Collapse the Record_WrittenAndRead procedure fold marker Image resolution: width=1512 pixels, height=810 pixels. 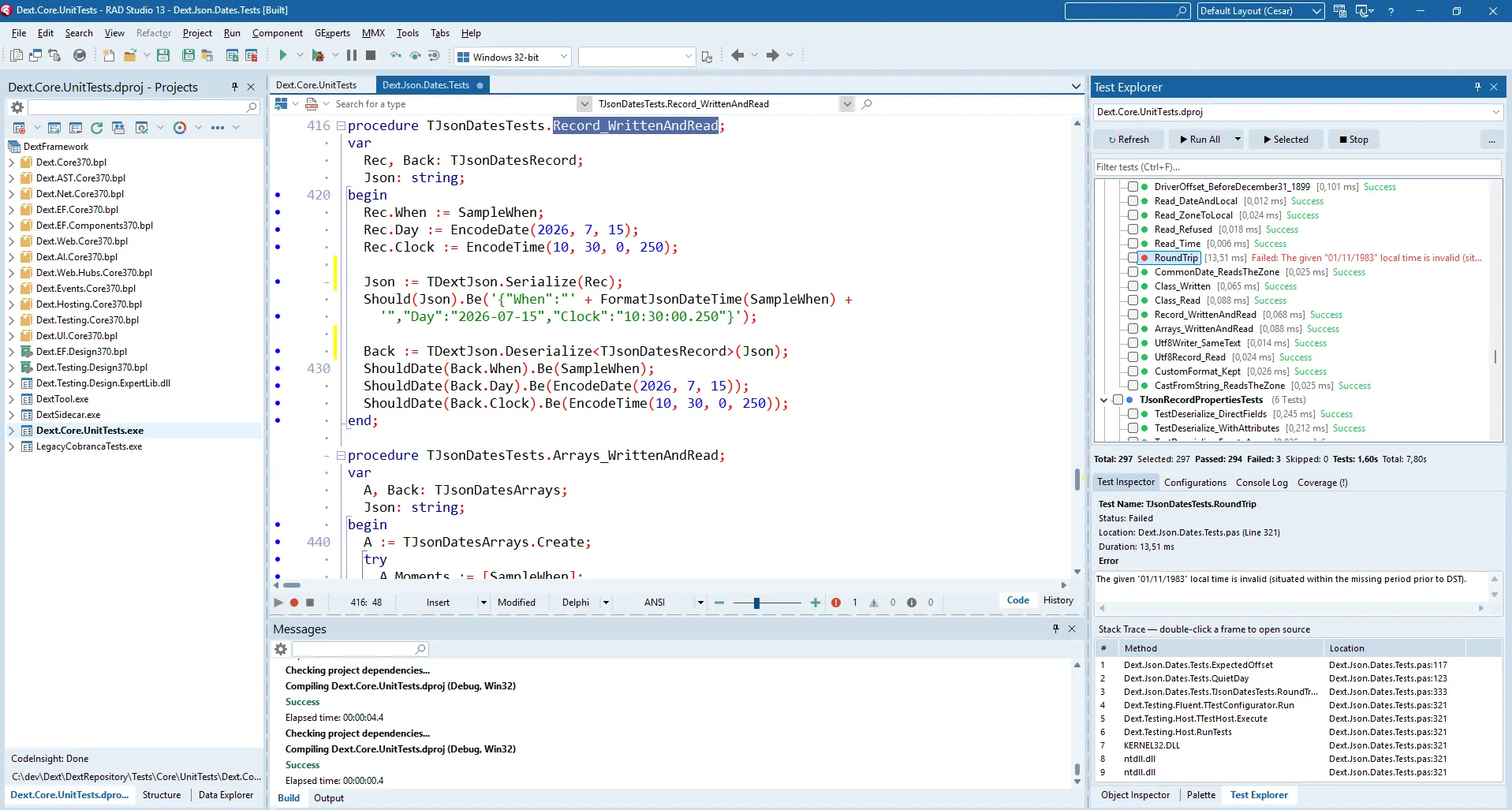[341, 125]
